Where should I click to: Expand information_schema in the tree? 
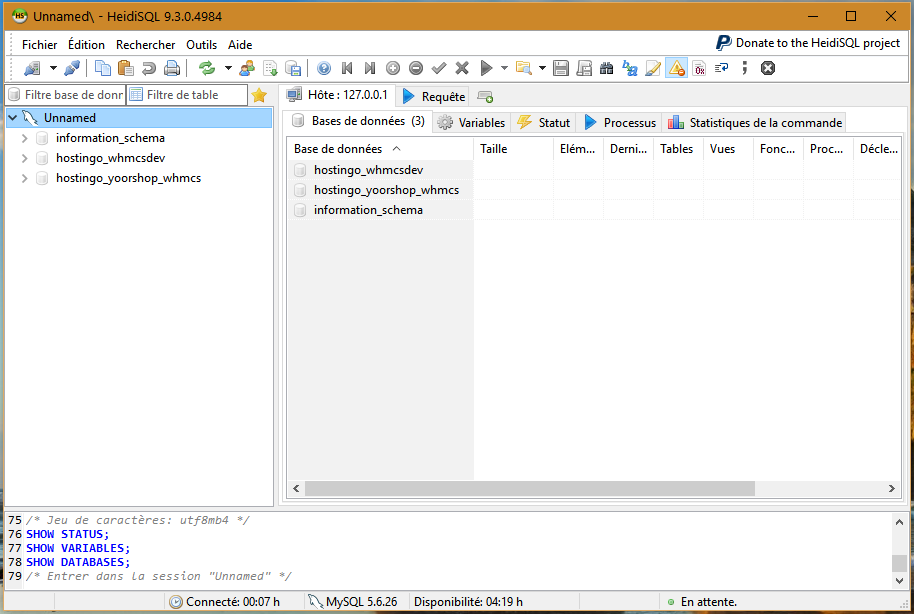(24, 138)
